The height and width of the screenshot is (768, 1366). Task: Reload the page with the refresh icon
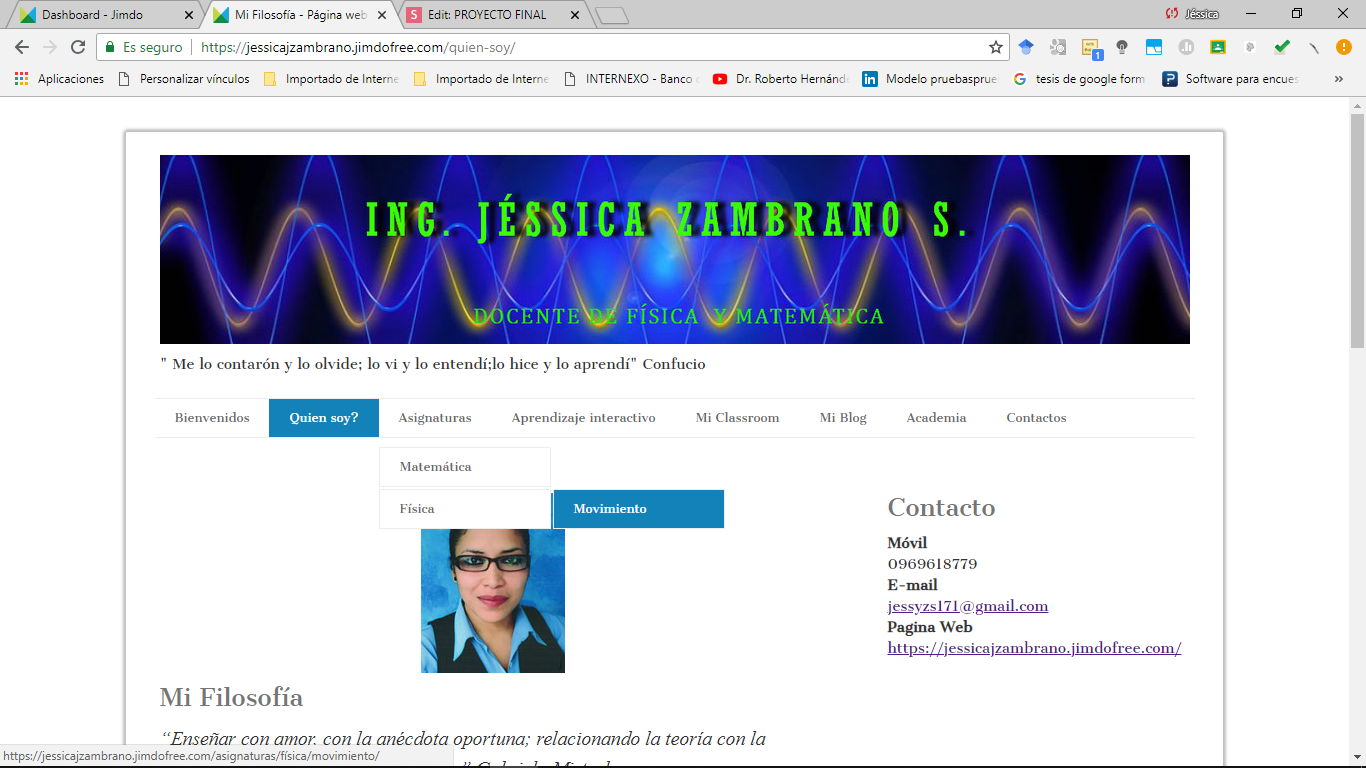(x=78, y=47)
